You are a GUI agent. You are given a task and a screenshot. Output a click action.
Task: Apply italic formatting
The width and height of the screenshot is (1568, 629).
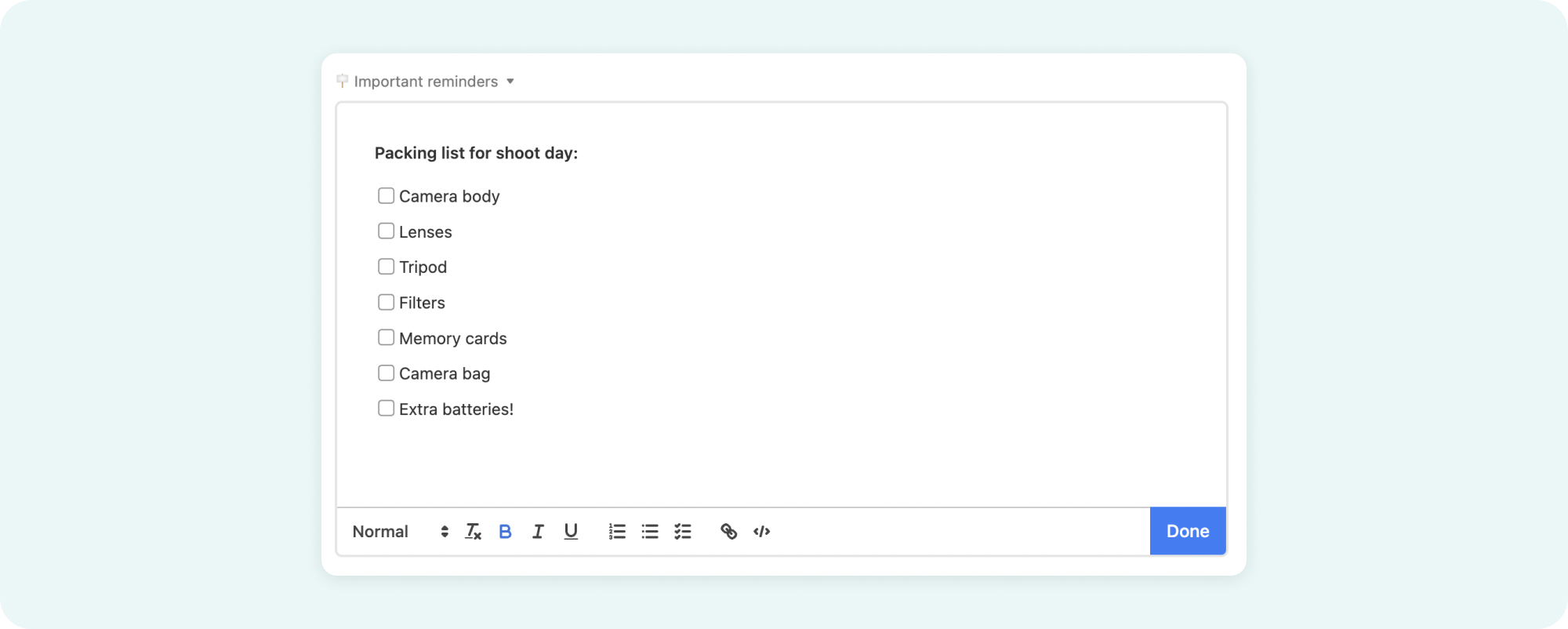point(538,531)
